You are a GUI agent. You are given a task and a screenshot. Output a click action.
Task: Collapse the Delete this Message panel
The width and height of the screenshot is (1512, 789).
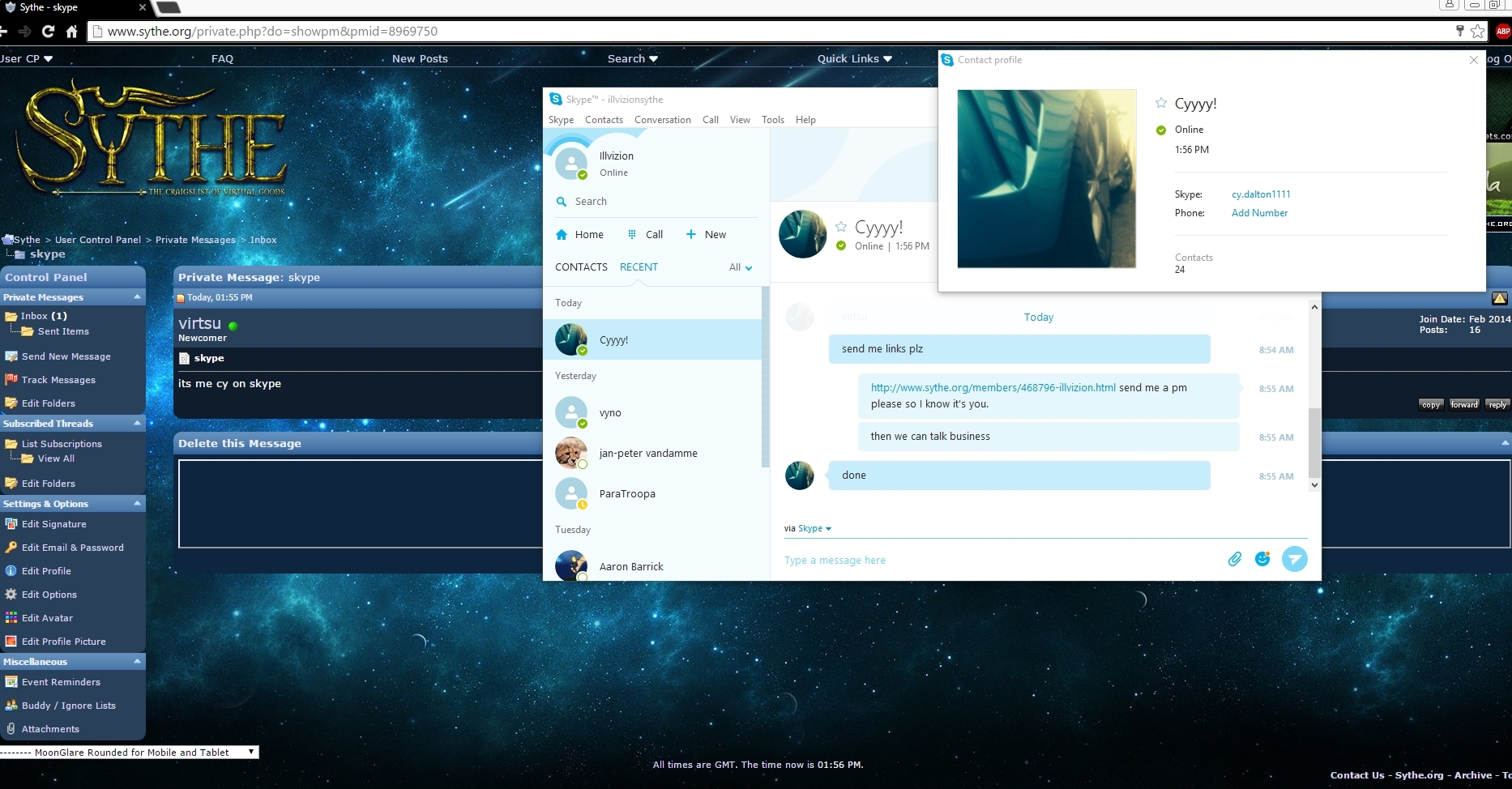1505,443
